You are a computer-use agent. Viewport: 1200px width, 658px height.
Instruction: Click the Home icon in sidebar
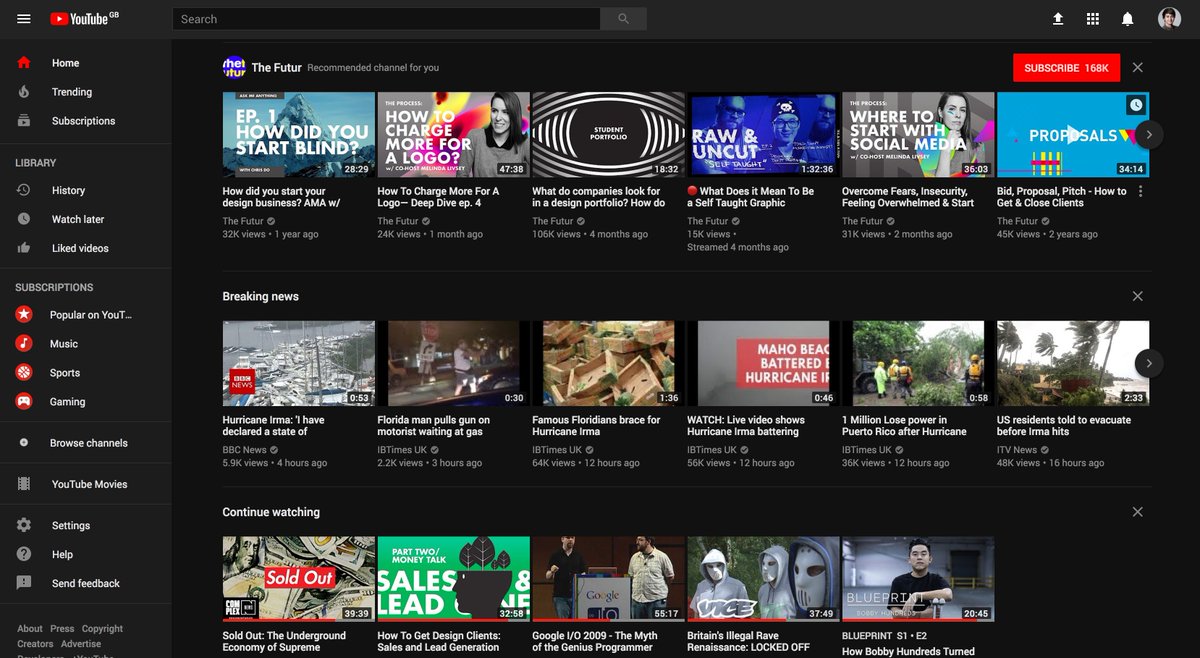pos(24,63)
